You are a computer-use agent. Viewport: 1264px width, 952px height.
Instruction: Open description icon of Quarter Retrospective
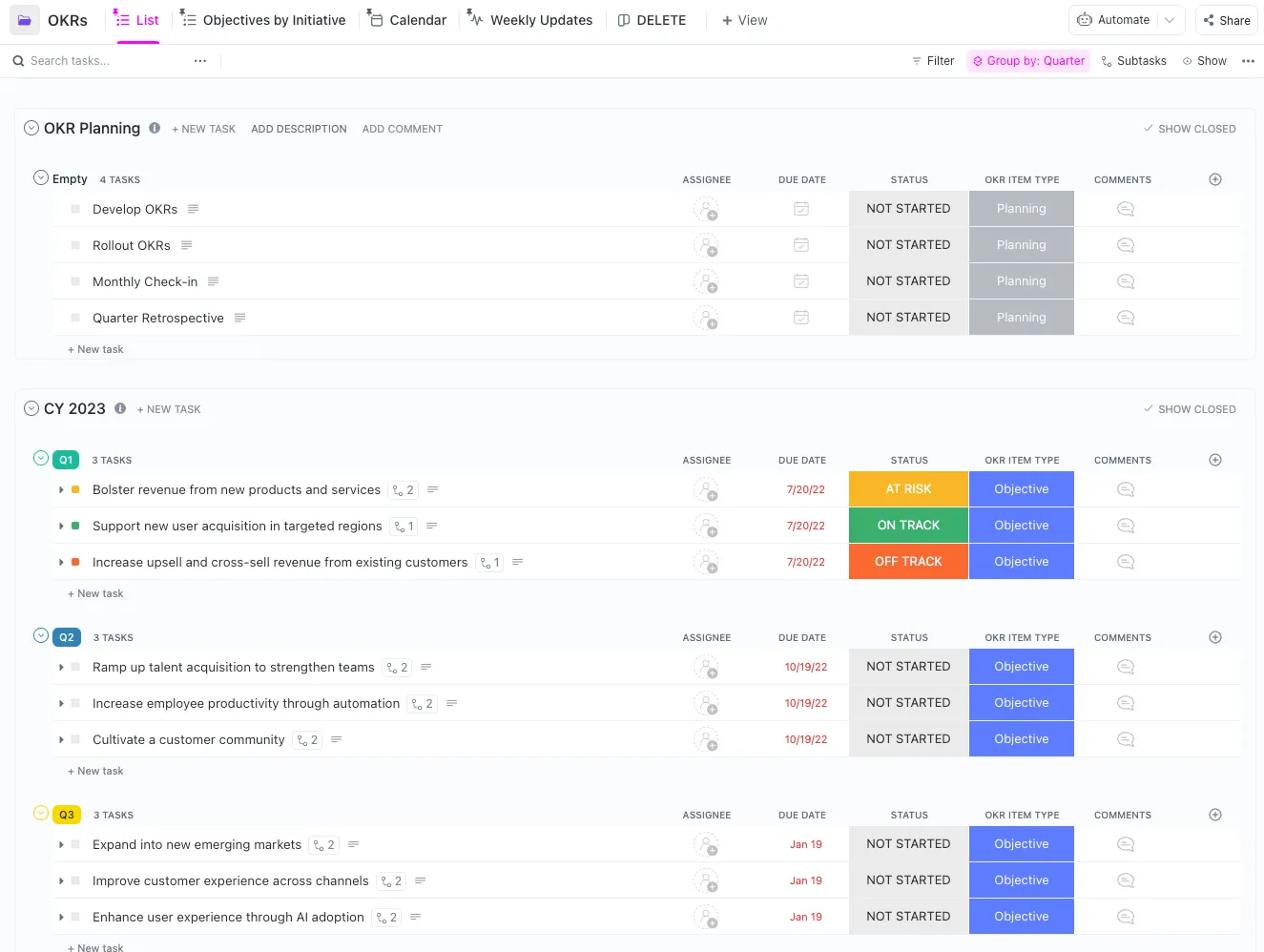[240, 318]
